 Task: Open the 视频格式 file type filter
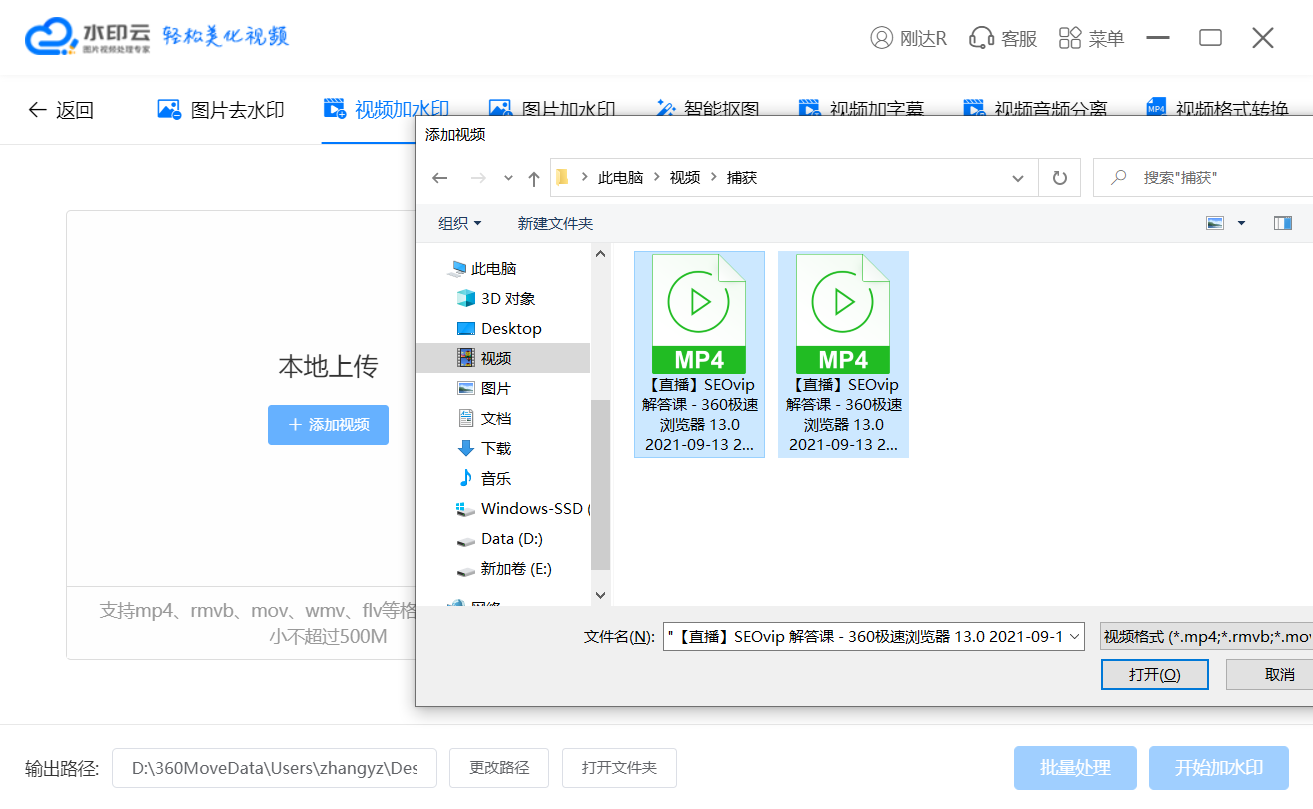click(1206, 636)
